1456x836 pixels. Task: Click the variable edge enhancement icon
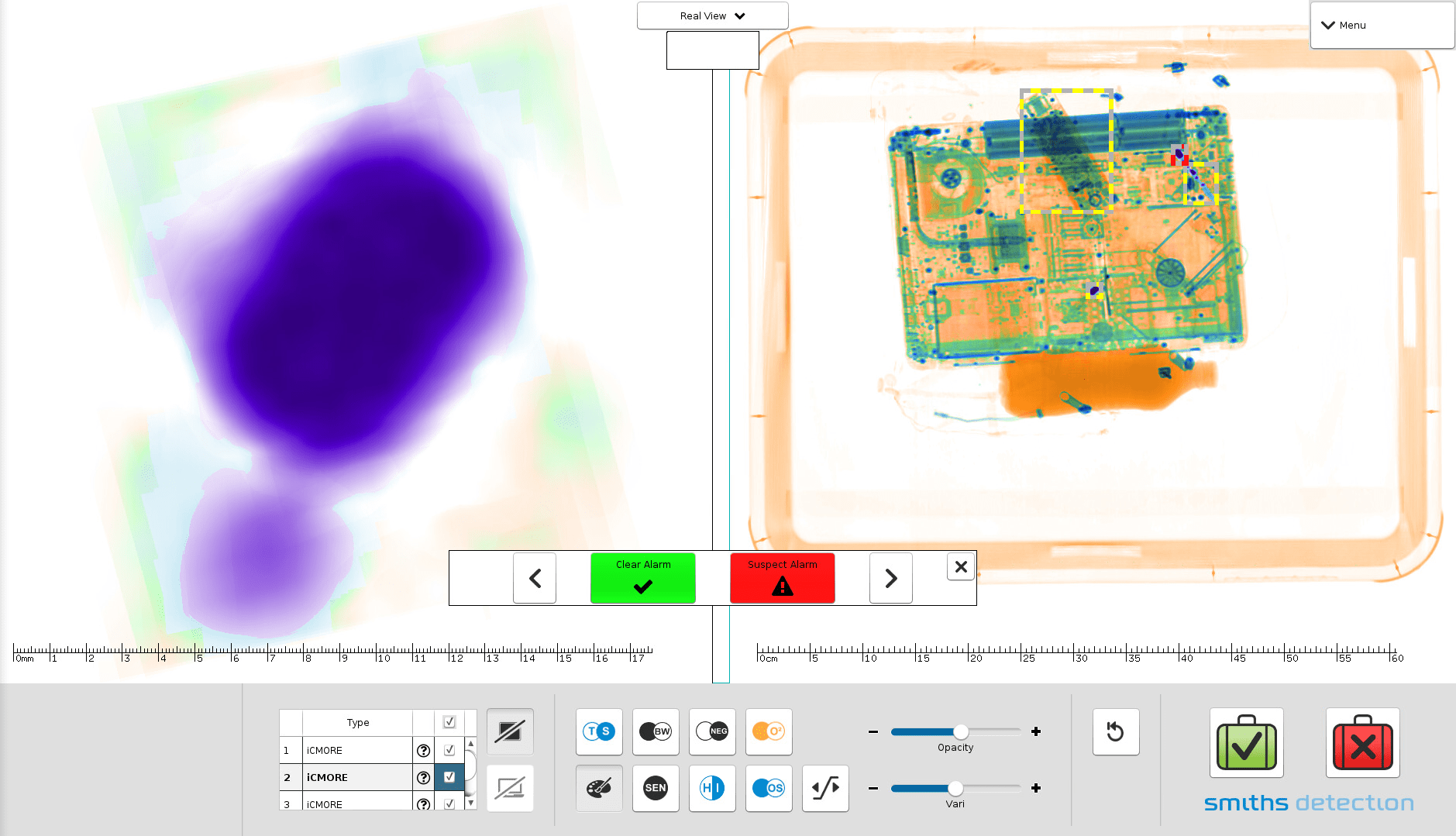824,788
